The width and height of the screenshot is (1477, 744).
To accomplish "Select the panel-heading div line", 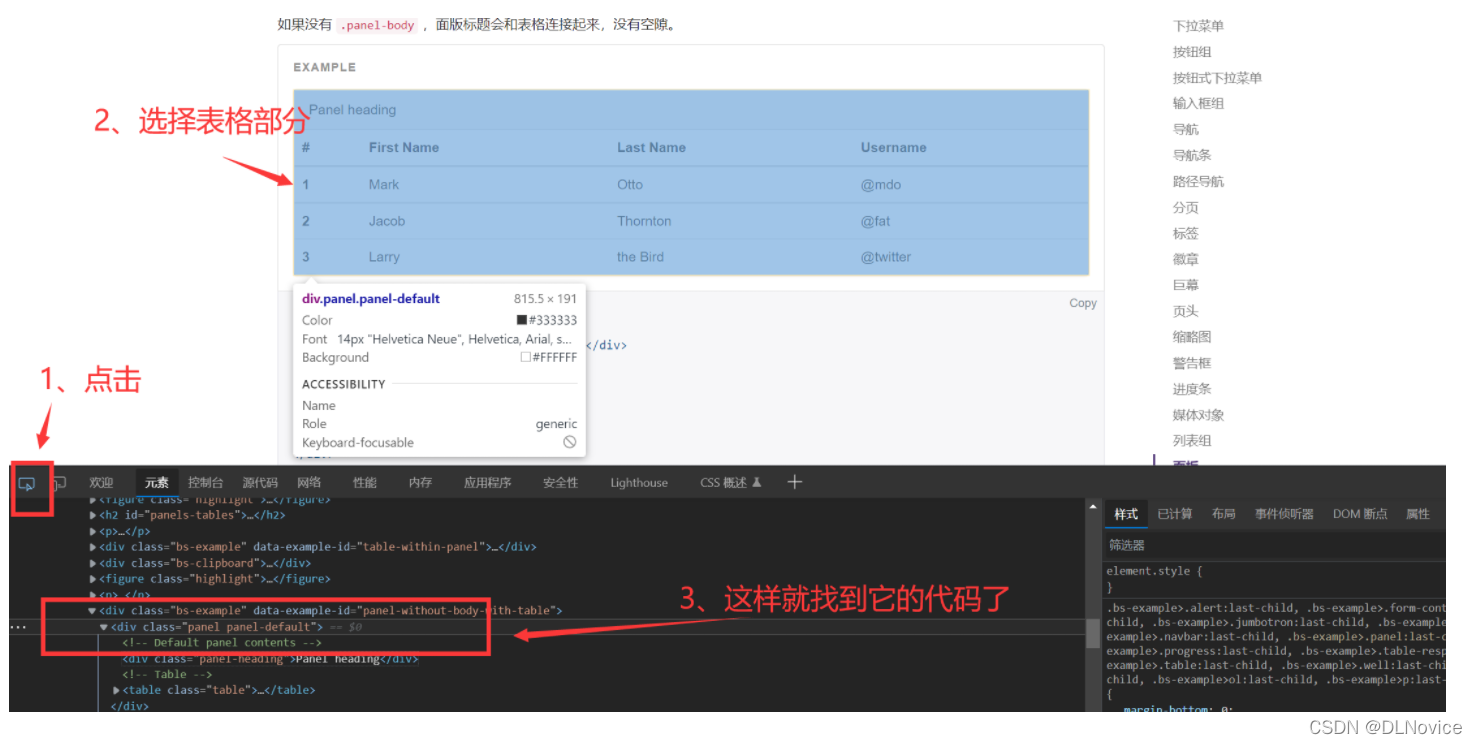I will (270, 659).
